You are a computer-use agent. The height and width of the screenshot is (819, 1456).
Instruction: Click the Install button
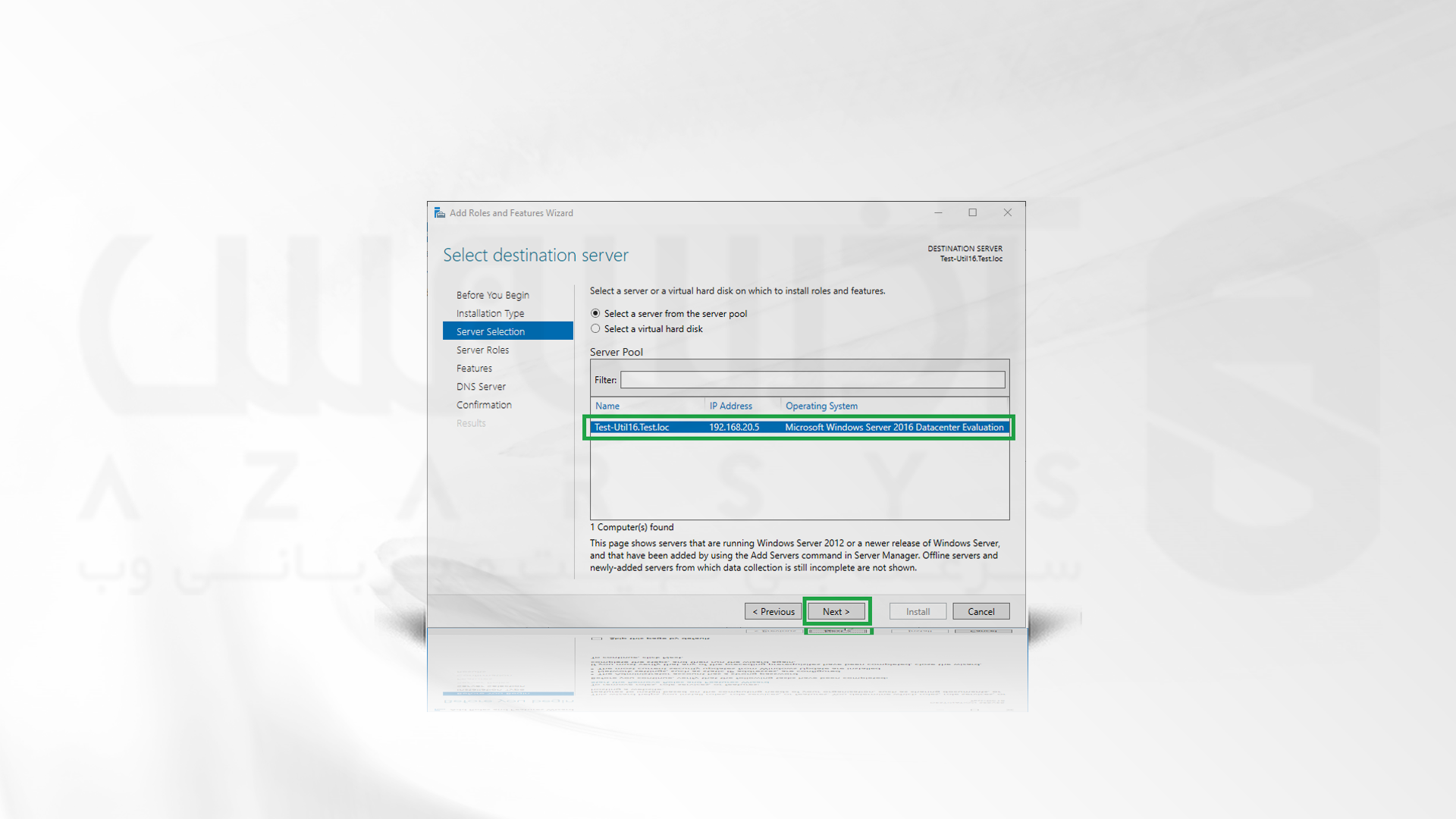(916, 611)
